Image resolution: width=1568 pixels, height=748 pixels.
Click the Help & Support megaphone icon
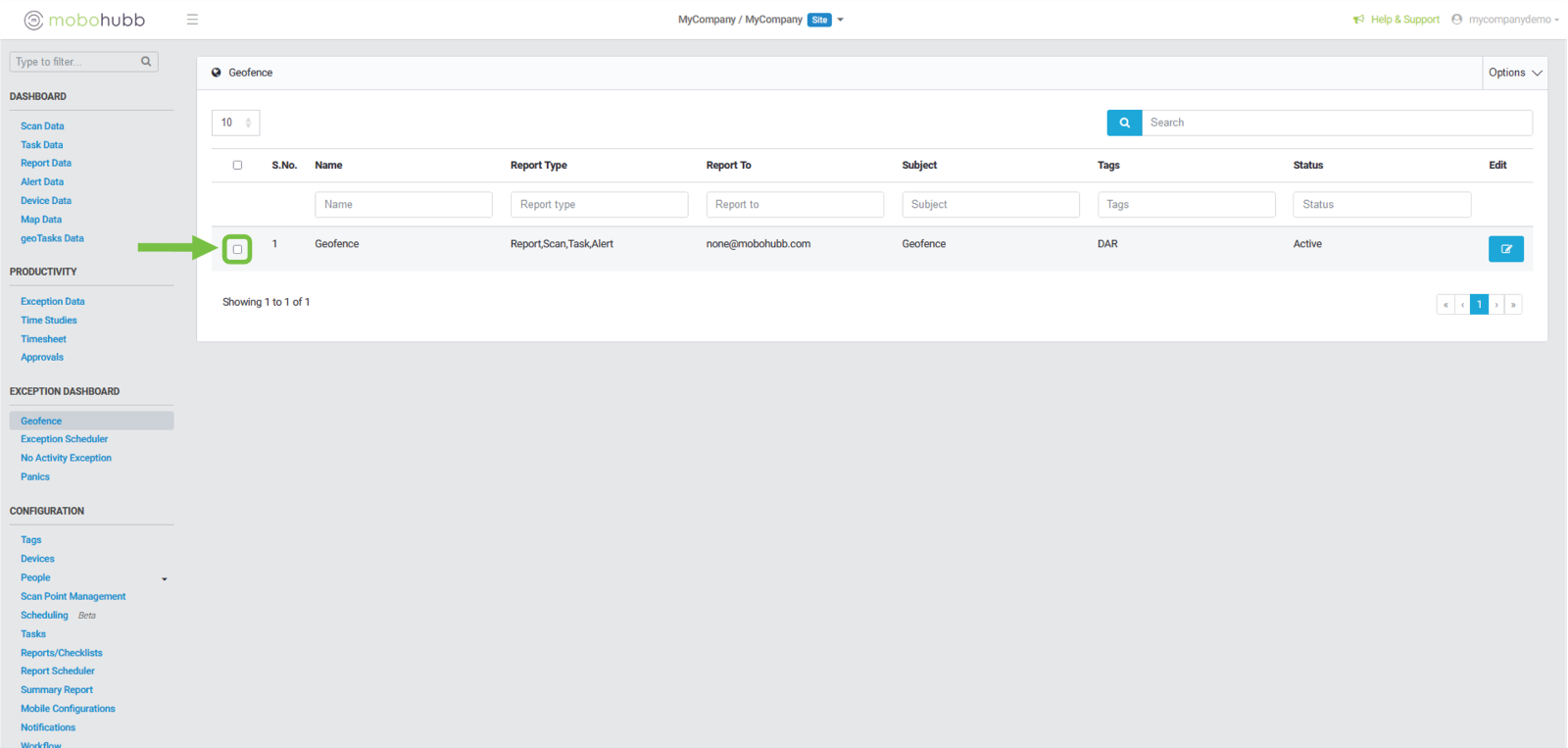tap(1358, 20)
